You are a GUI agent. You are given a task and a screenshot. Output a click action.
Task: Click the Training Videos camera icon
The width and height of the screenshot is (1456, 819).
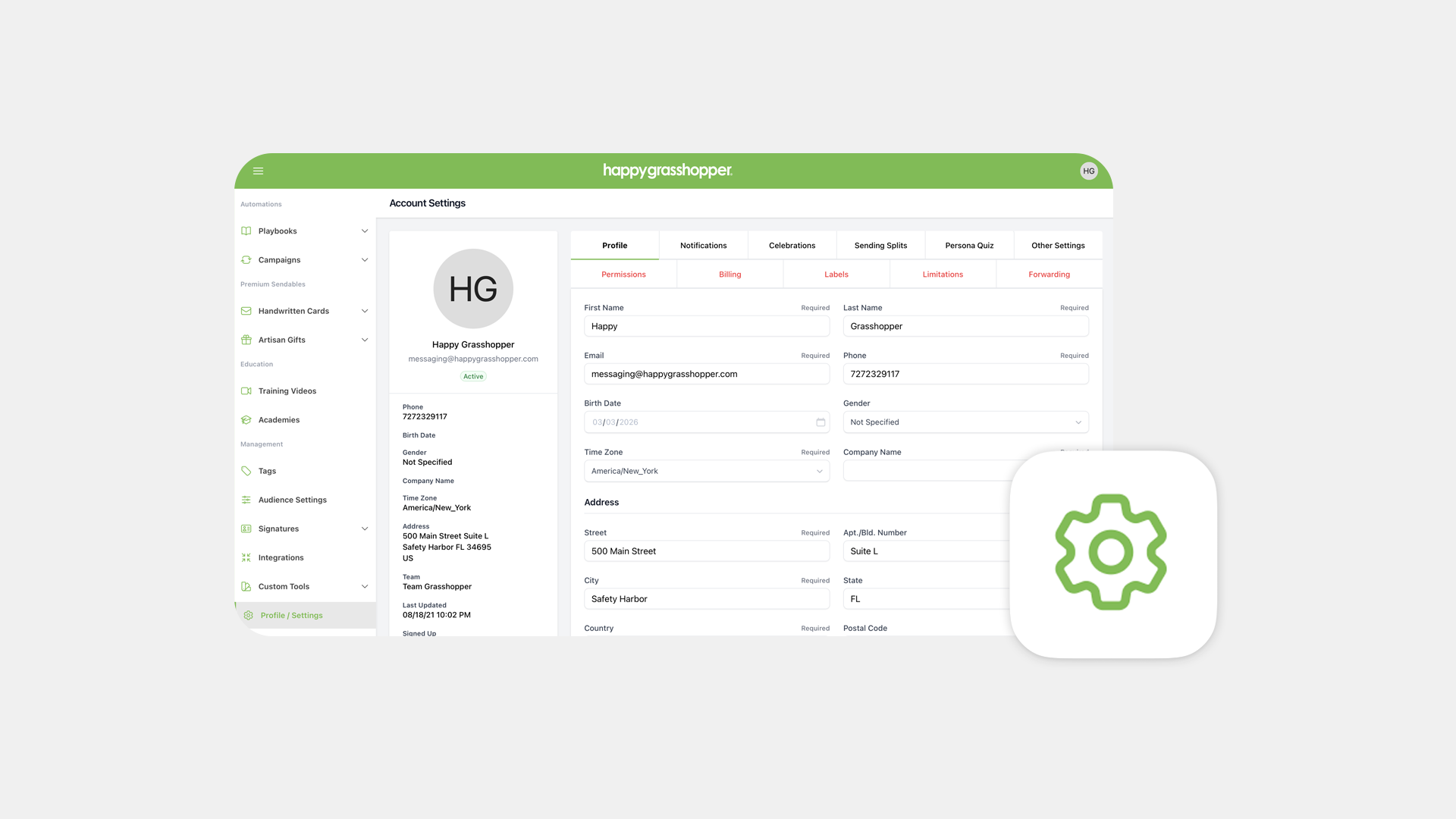pyautogui.click(x=246, y=391)
